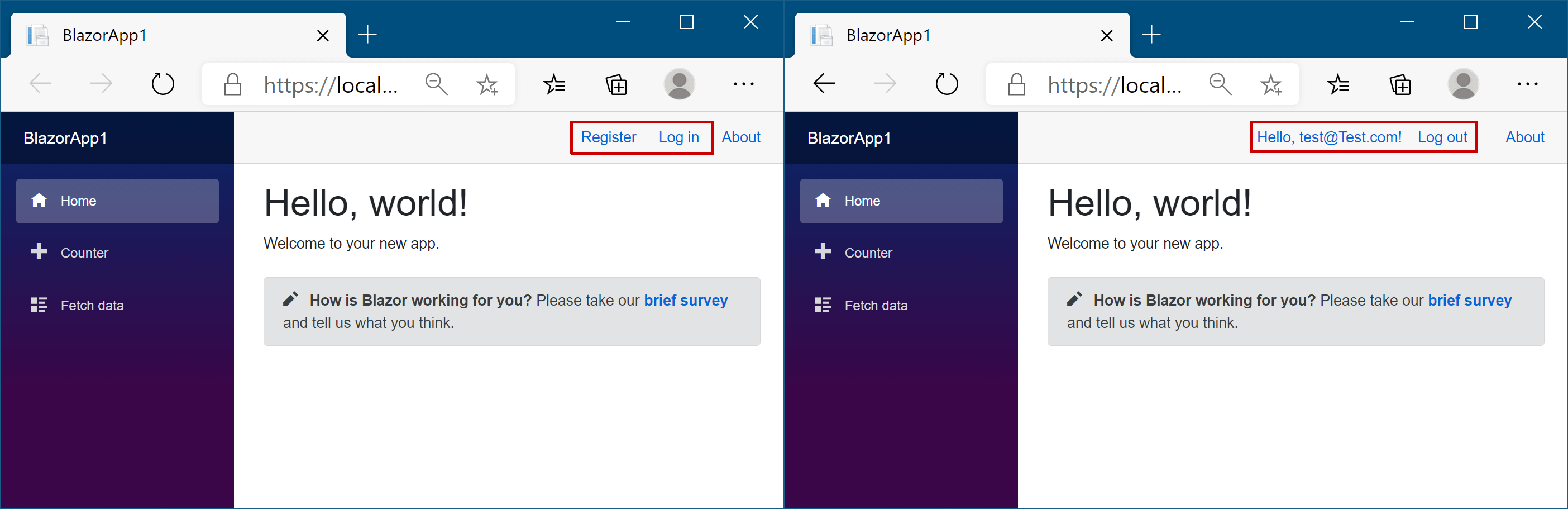Click the lock icon in left window address bar
Image resolution: width=1568 pixels, height=509 pixels.
pyautogui.click(x=232, y=84)
